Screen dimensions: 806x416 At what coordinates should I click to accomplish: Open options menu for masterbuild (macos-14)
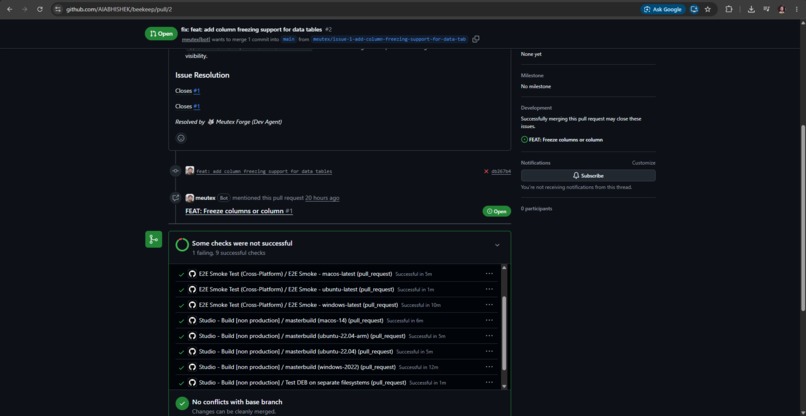coord(489,320)
